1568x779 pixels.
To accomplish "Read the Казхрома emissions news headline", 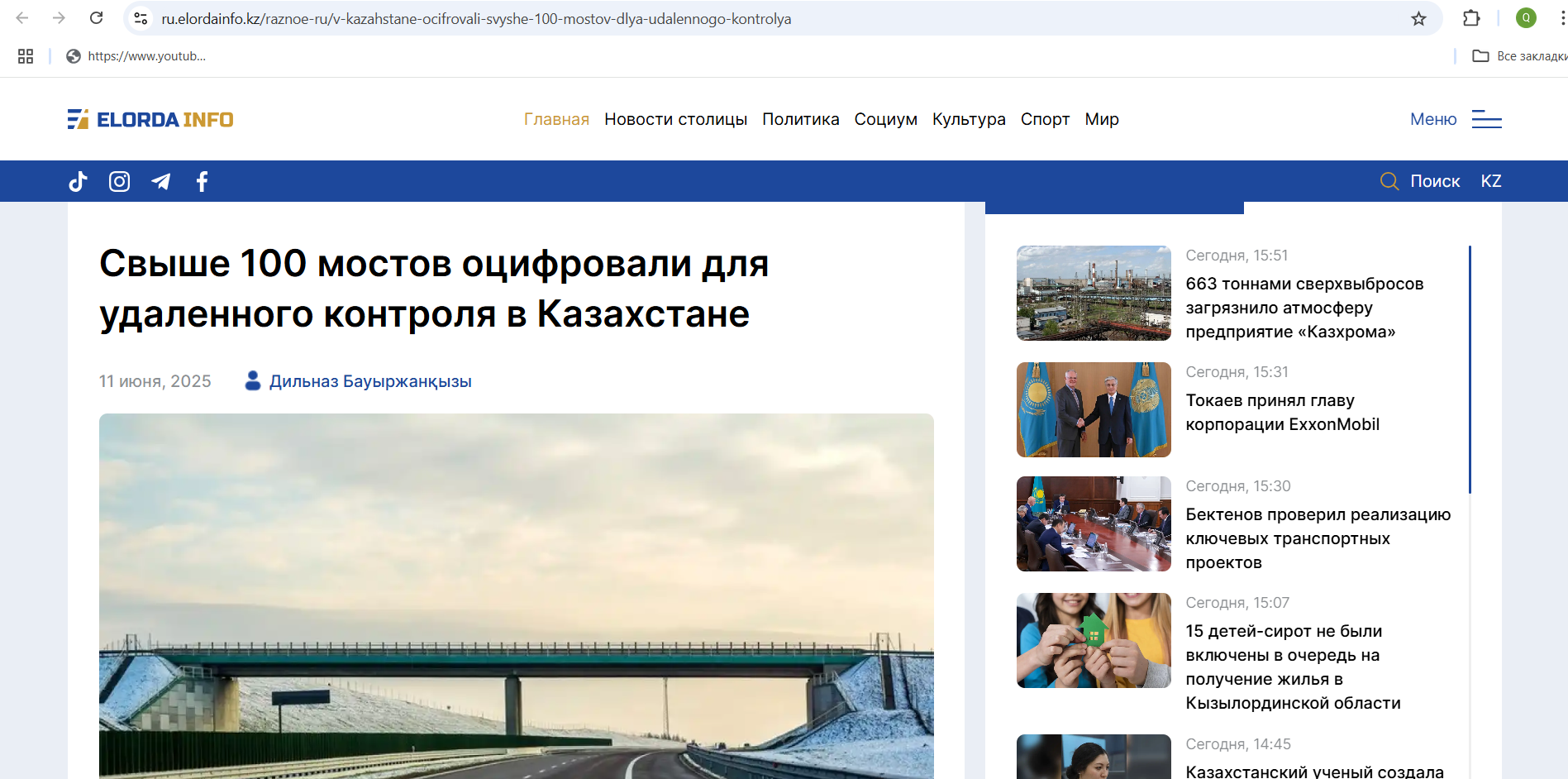I will (x=1304, y=308).
